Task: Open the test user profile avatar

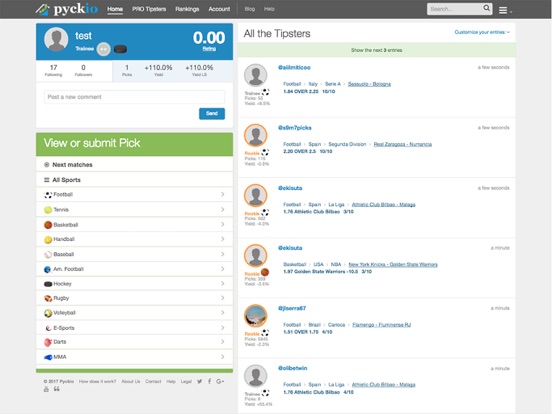Action: coord(56,39)
